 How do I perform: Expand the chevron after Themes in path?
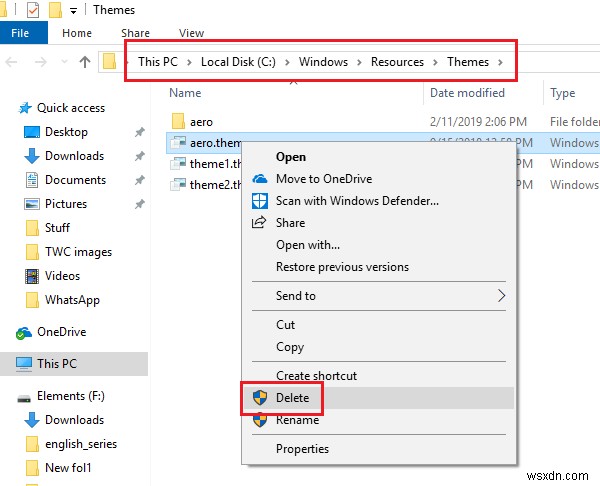500,62
